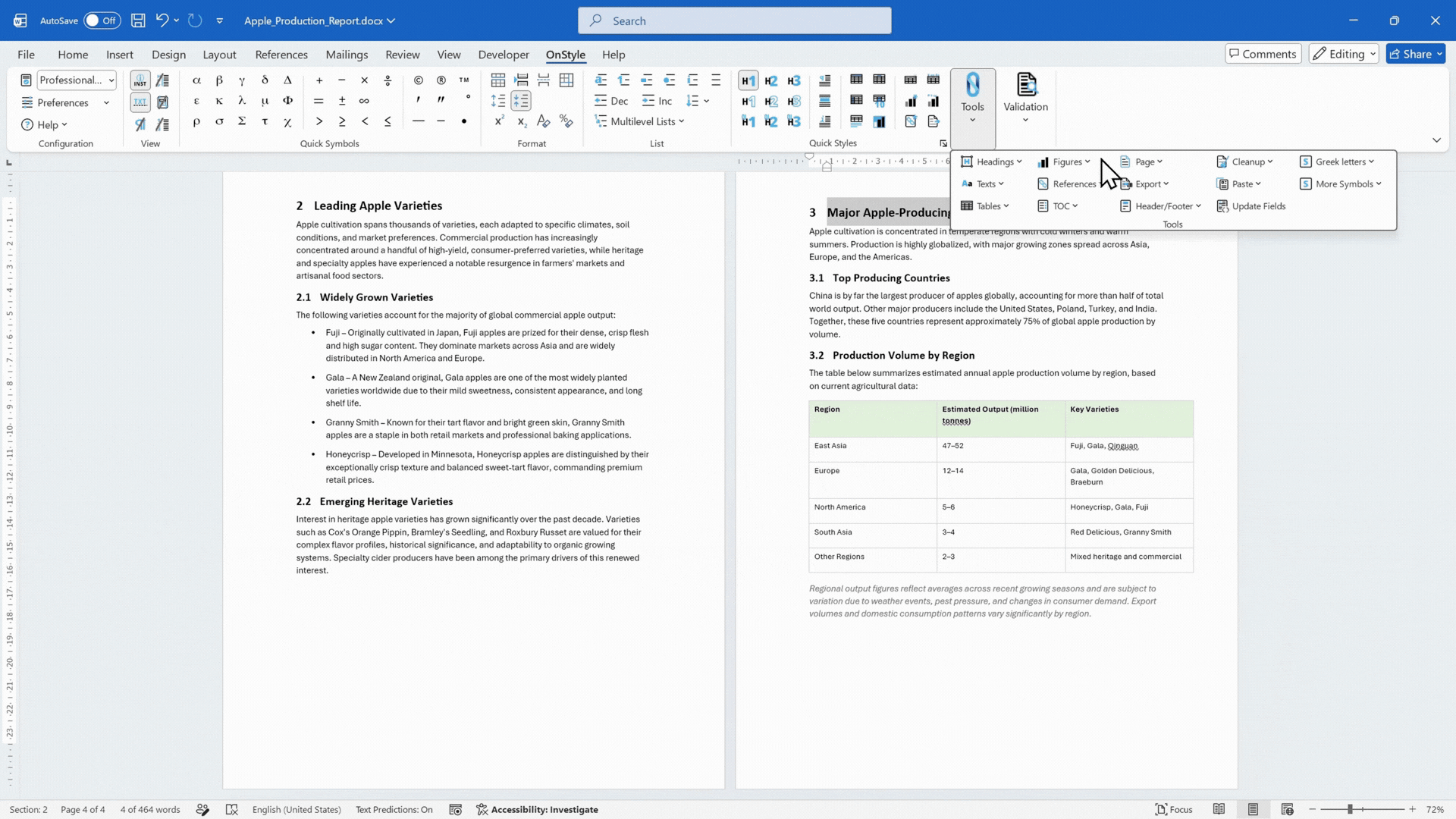Click the title bar Search box
The image size is (1456, 819).
734,20
